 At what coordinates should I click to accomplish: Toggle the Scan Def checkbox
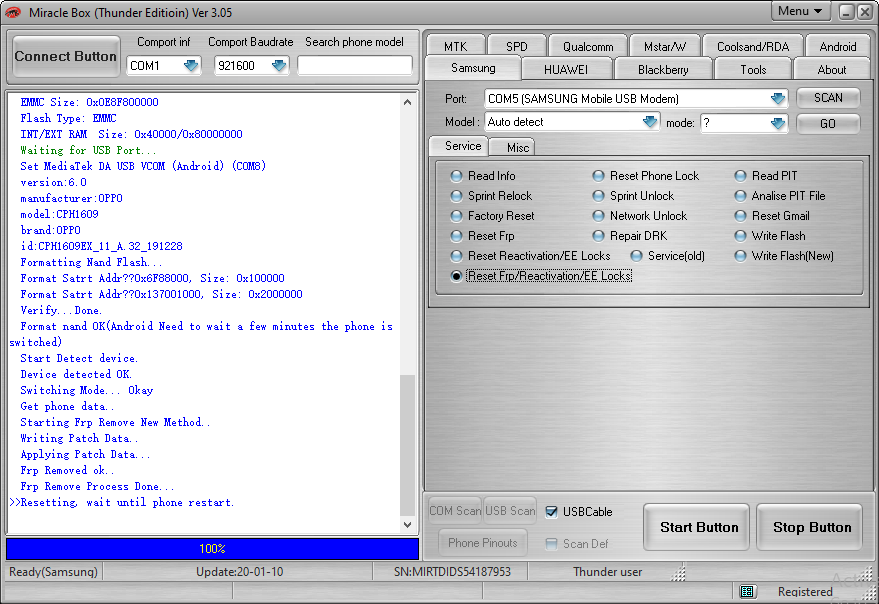552,543
